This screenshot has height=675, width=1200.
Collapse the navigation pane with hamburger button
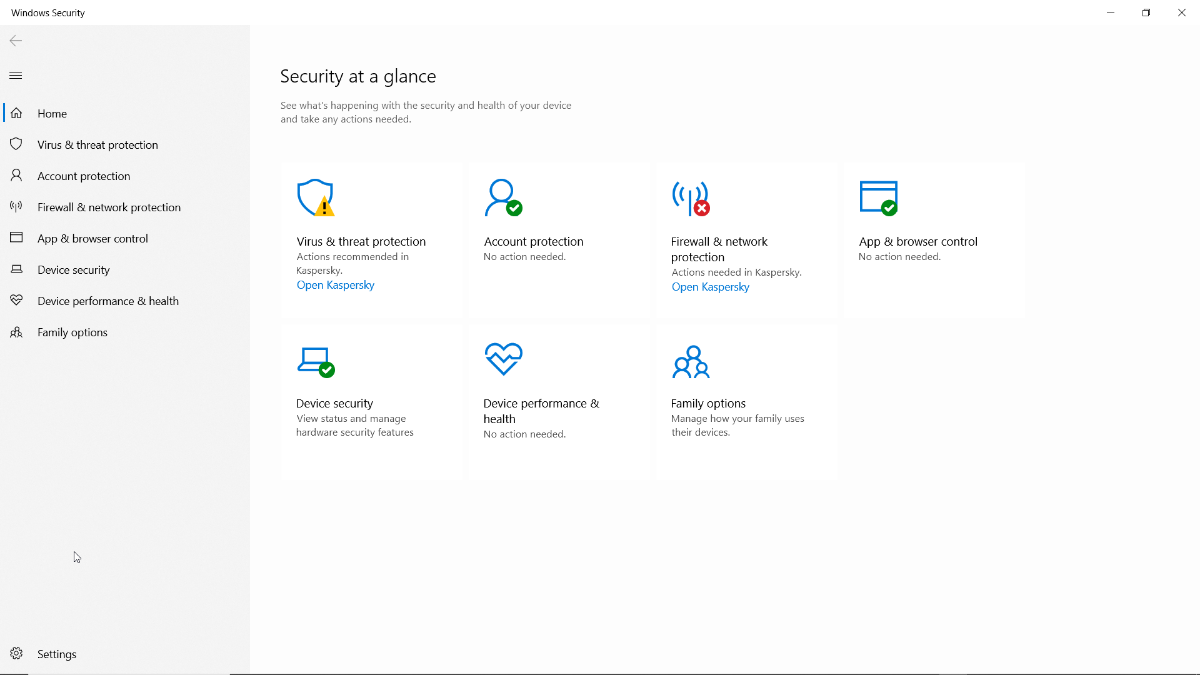coord(16,76)
